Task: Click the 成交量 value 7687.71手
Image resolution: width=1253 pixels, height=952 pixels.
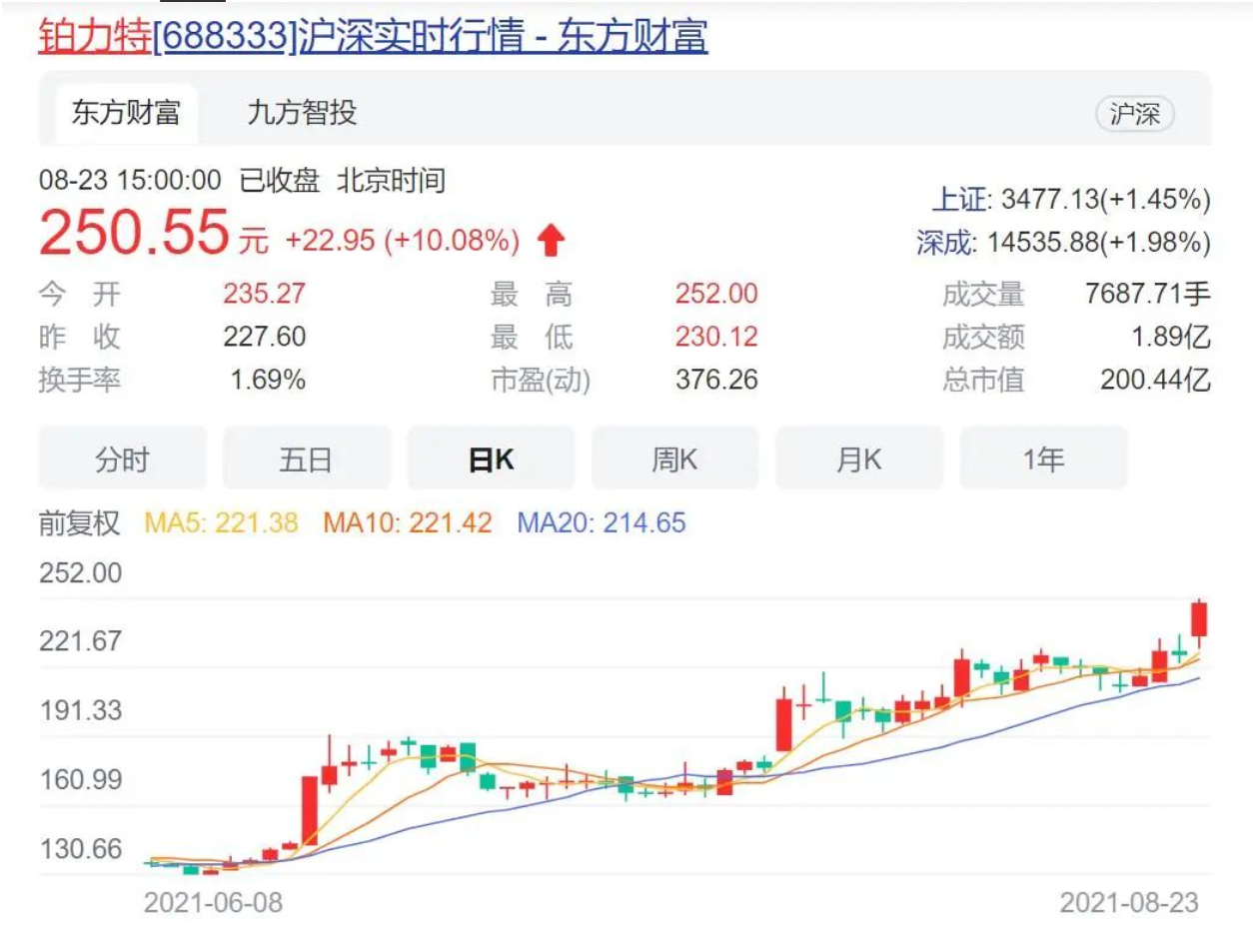Action: (1148, 294)
